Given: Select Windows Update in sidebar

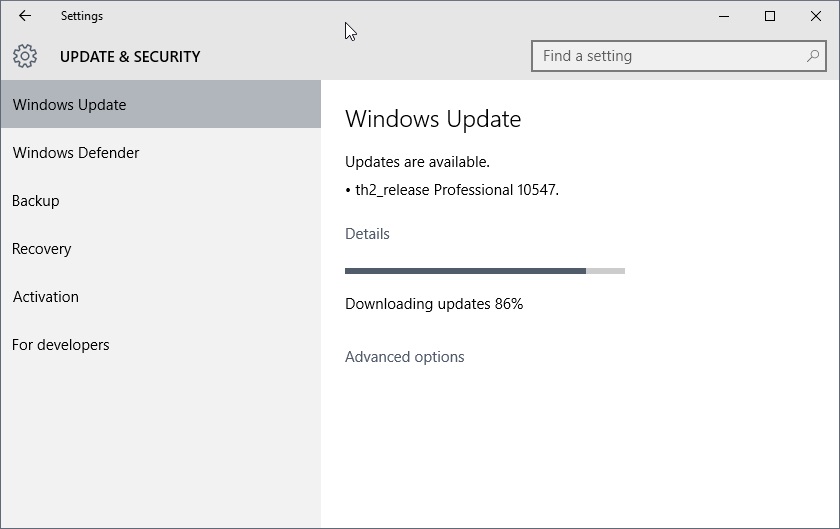Looking at the screenshot, I should pyautogui.click(x=161, y=105).
